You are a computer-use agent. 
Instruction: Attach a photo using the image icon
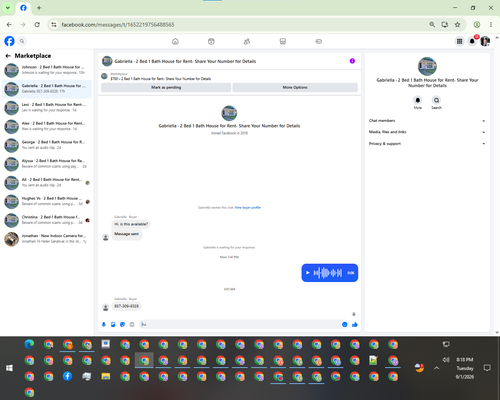[x=113, y=324]
